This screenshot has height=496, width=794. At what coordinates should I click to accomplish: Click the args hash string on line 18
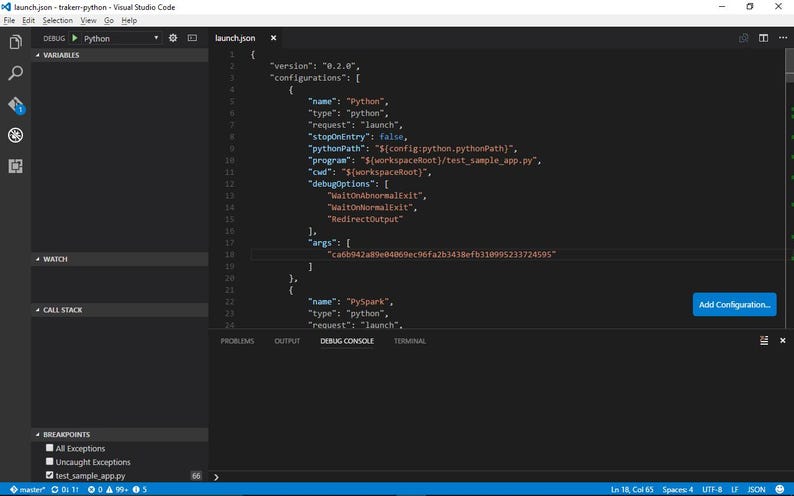pos(442,254)
